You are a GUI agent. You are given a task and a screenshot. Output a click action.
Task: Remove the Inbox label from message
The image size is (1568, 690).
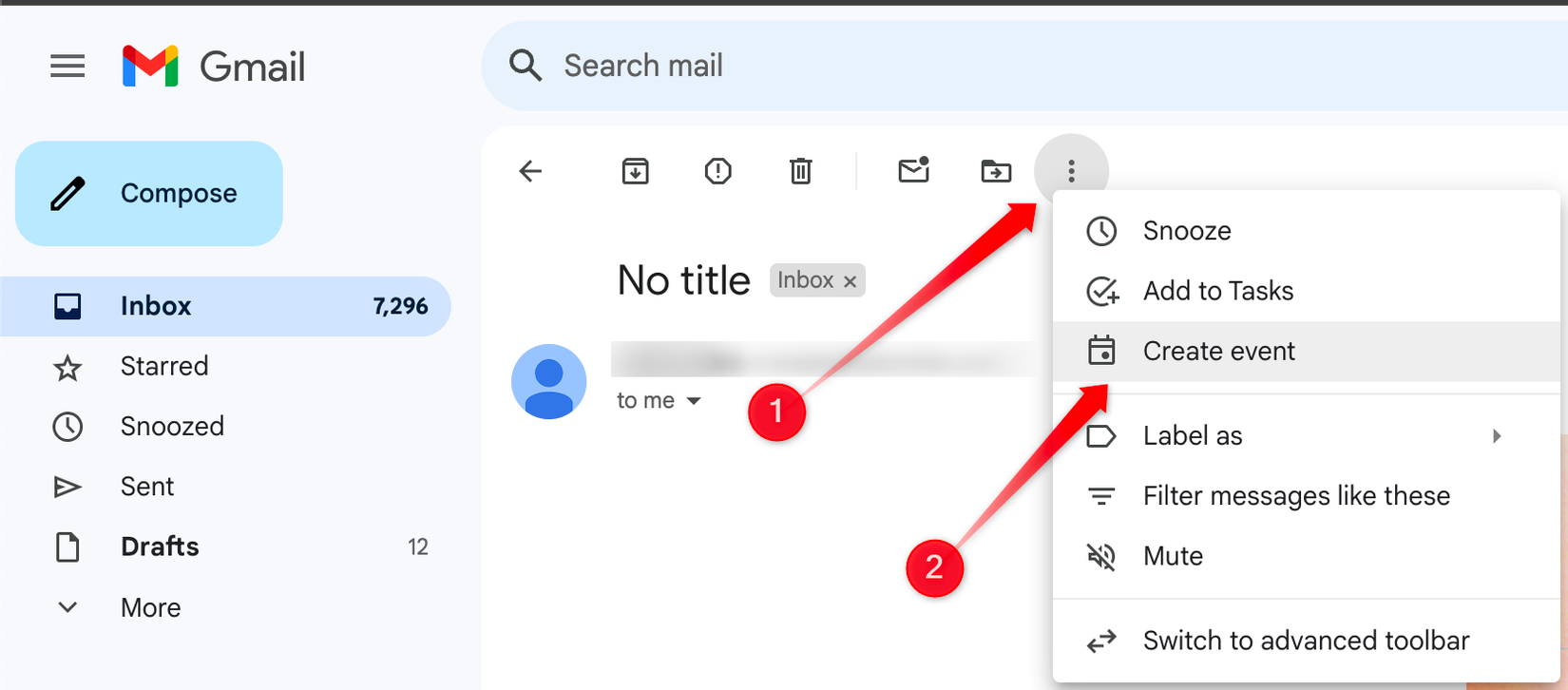pos(850,281)
